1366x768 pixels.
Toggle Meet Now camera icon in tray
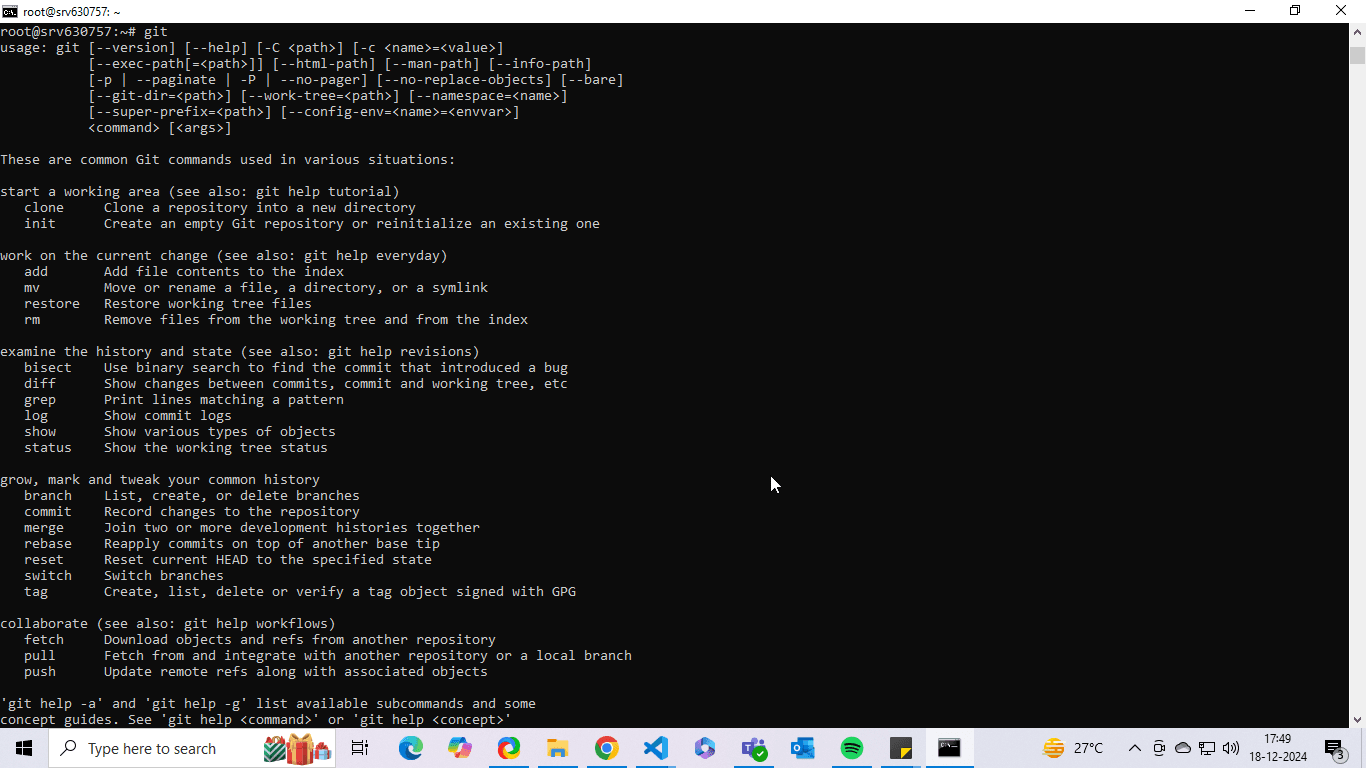tap(1159, 748)
